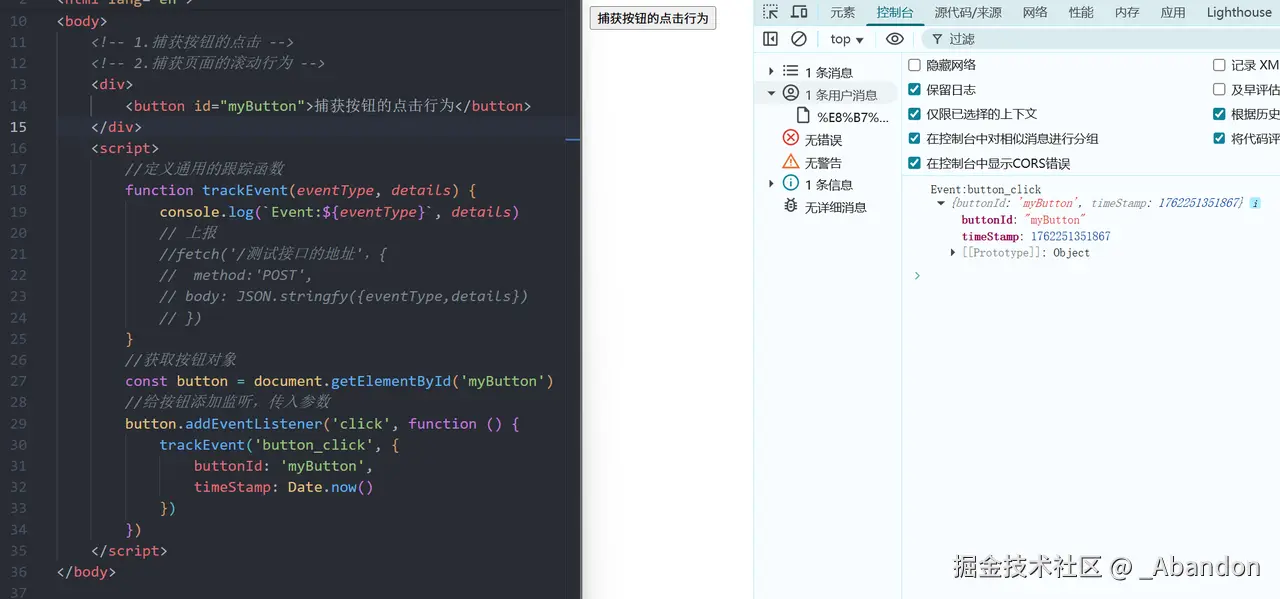This screenshot has height=599, width=1280.
Task: Uncheck the 保留日志 checkbox
Action: tap(914, 89)
